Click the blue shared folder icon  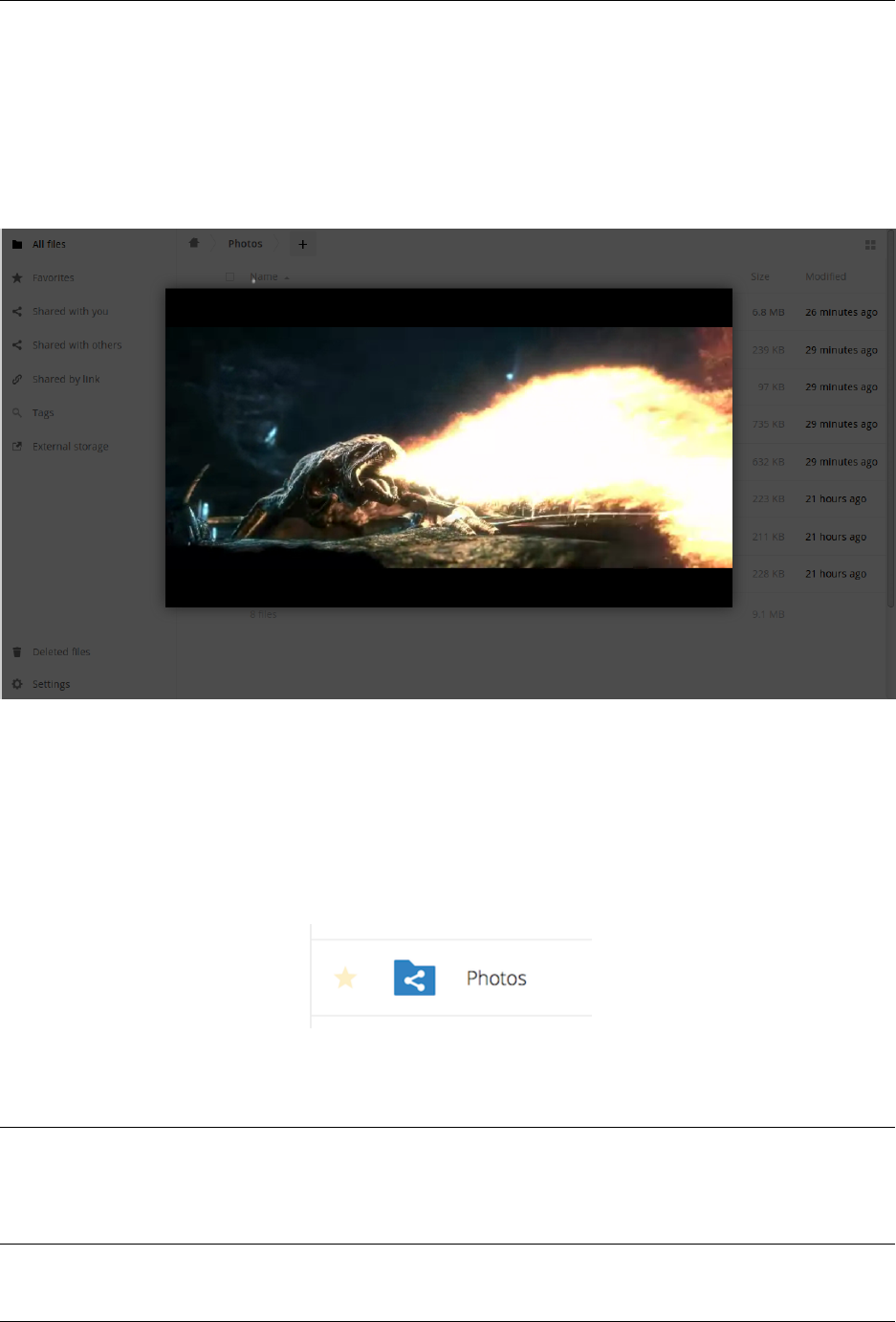(415, 978)
